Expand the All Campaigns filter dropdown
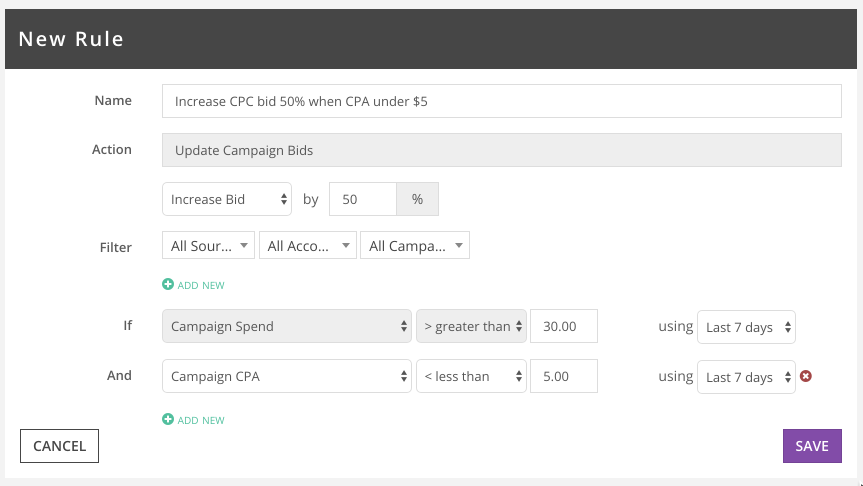This screenshot has height=486, width=863. (x=415, y=245)
